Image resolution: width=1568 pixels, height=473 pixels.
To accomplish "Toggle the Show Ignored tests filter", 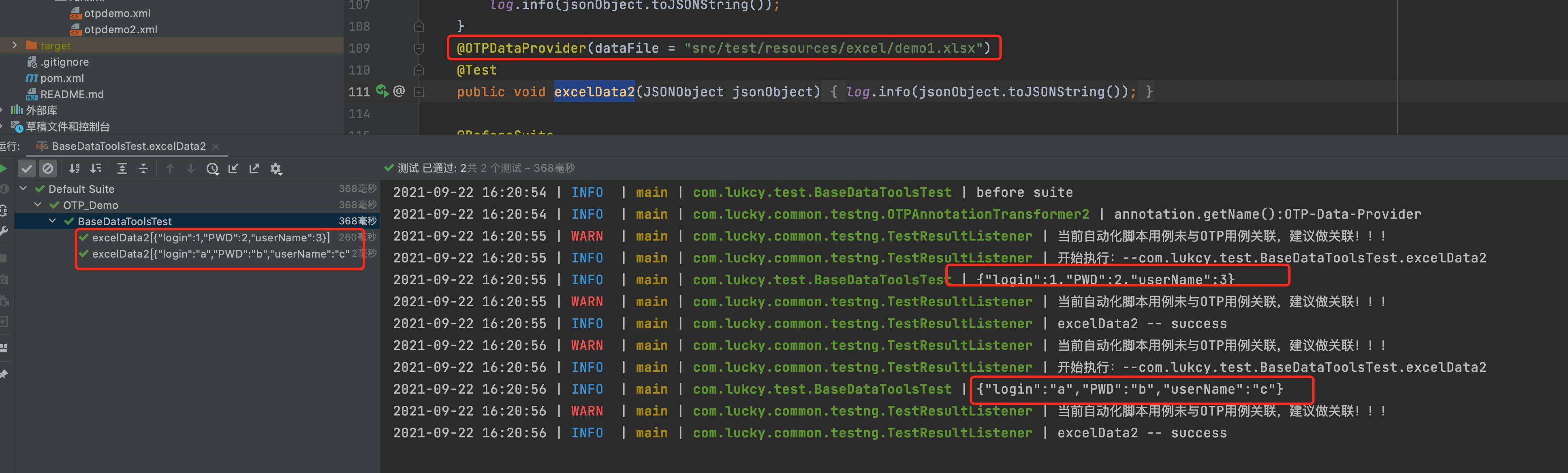I will coord(48,168).
